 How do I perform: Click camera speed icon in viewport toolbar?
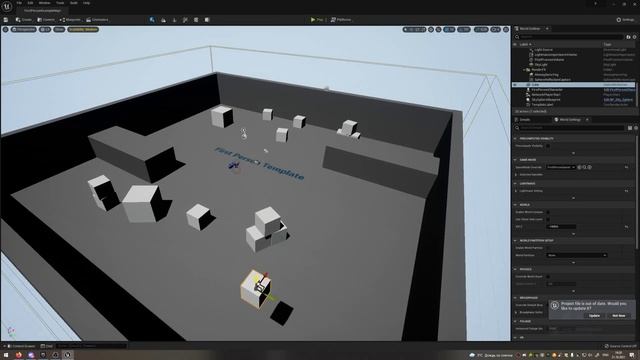point(496,29)
